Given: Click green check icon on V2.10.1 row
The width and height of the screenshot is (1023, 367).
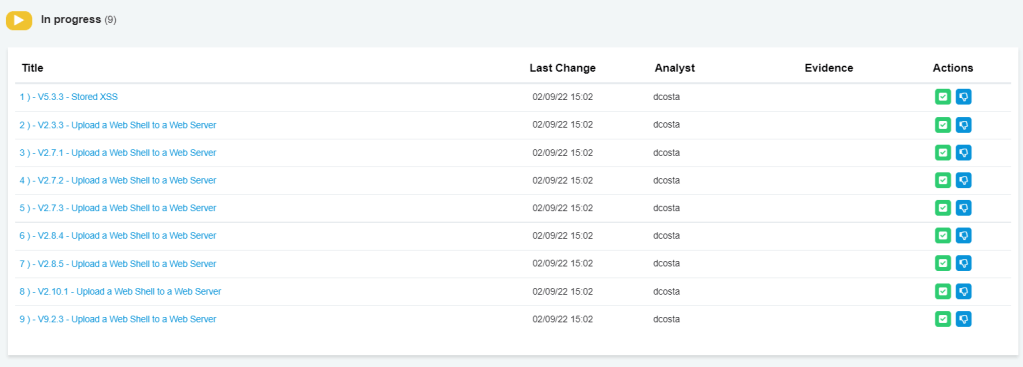Looking at the screenshot, I should 943,291.
